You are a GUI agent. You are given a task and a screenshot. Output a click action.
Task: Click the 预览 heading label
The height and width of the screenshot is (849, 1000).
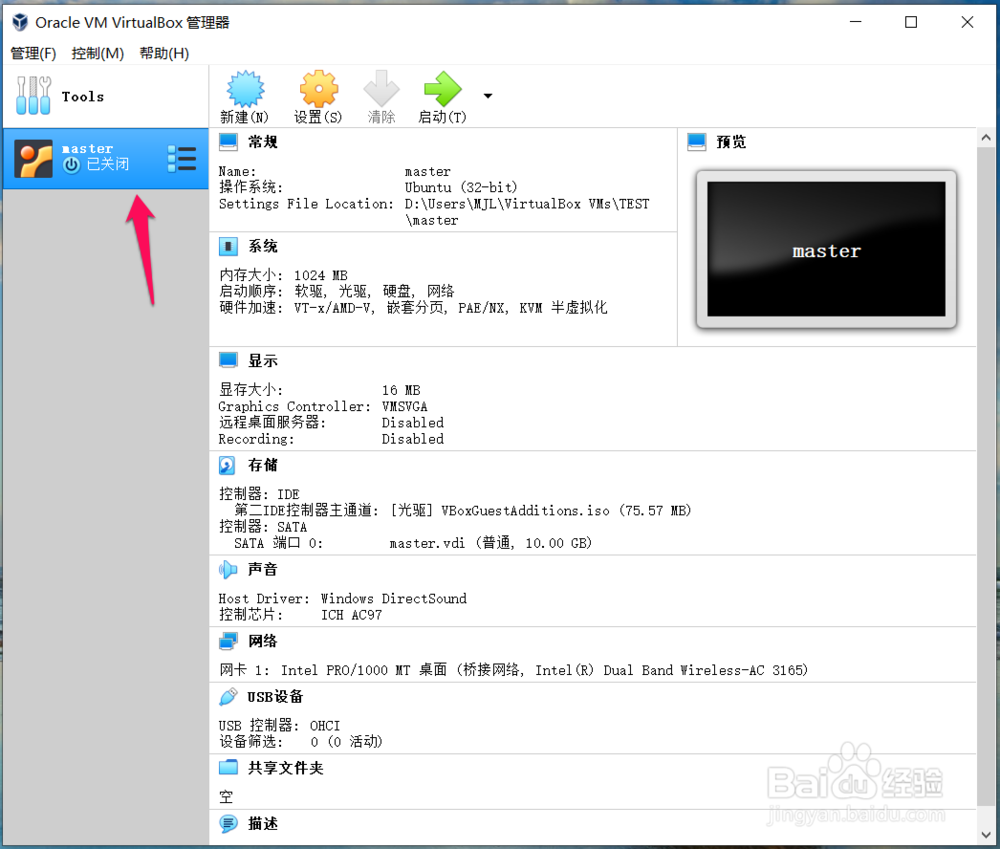pos(731,142)
